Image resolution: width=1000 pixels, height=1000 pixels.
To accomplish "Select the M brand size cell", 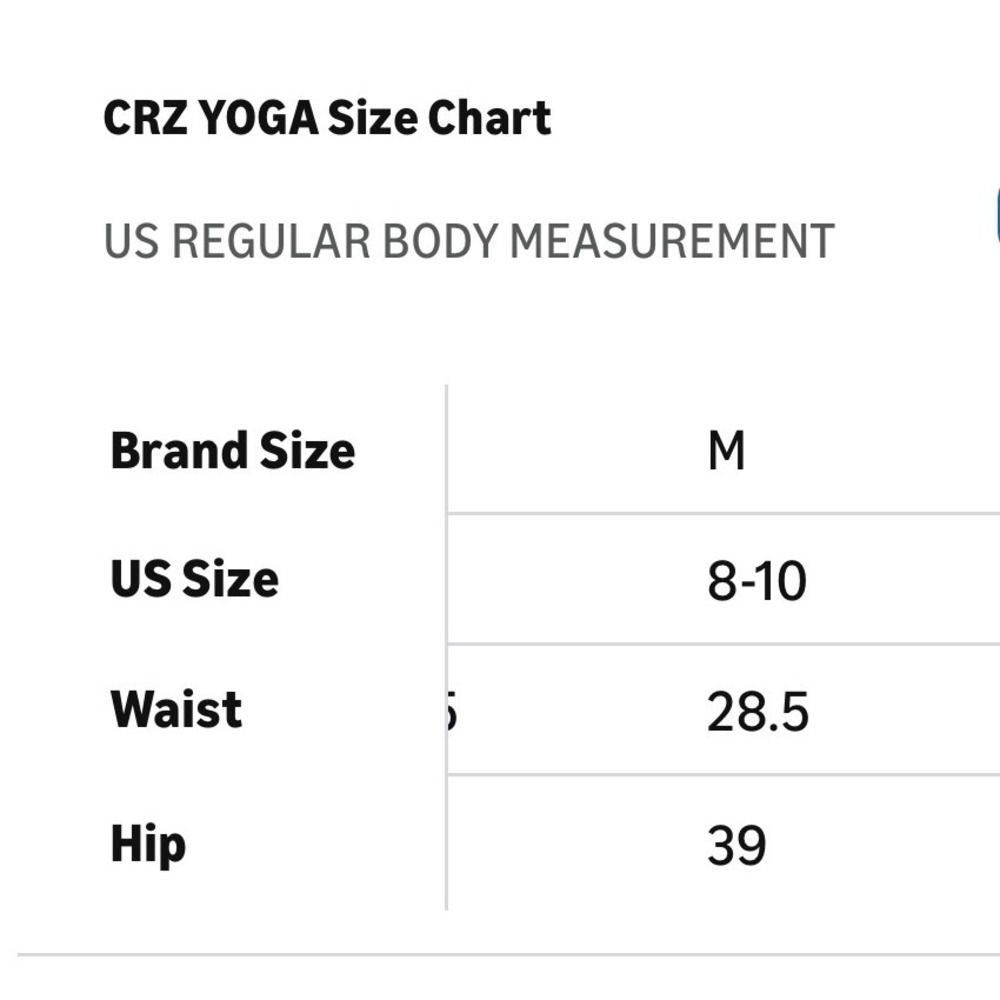I will tap(726, 450).
